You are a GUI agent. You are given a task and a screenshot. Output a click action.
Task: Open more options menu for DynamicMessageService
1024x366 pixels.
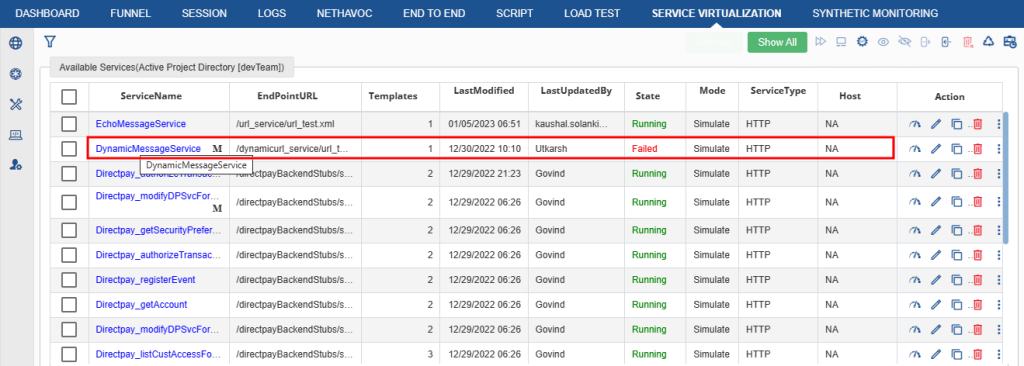tap(999, 149)
